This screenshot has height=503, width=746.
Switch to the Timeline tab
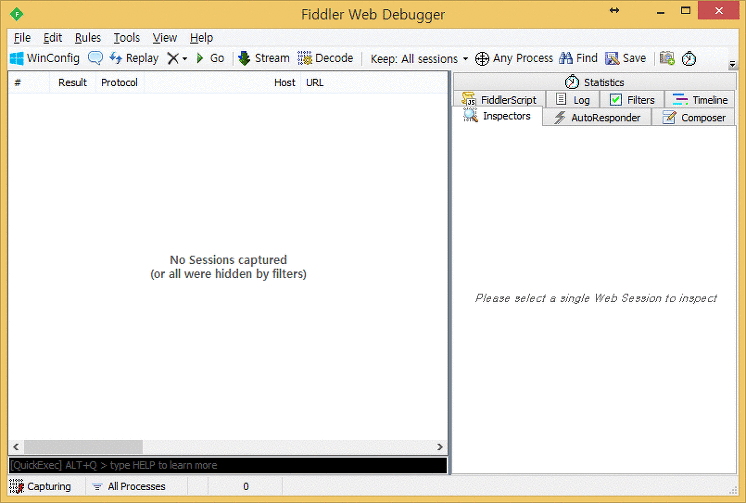pos(700,99)
